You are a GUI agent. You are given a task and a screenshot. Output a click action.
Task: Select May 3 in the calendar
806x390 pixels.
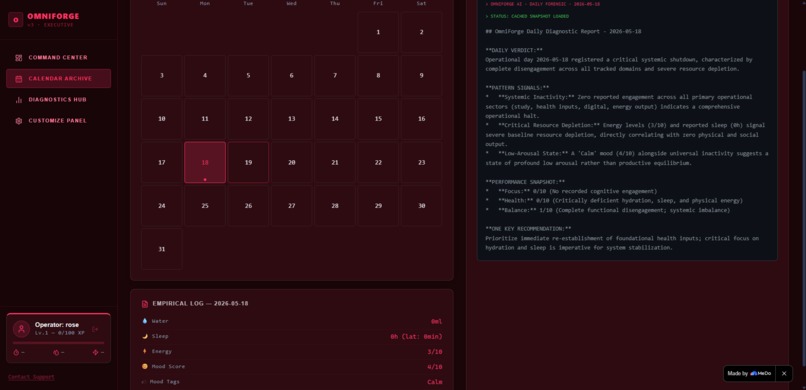click(x=162, y=76)
